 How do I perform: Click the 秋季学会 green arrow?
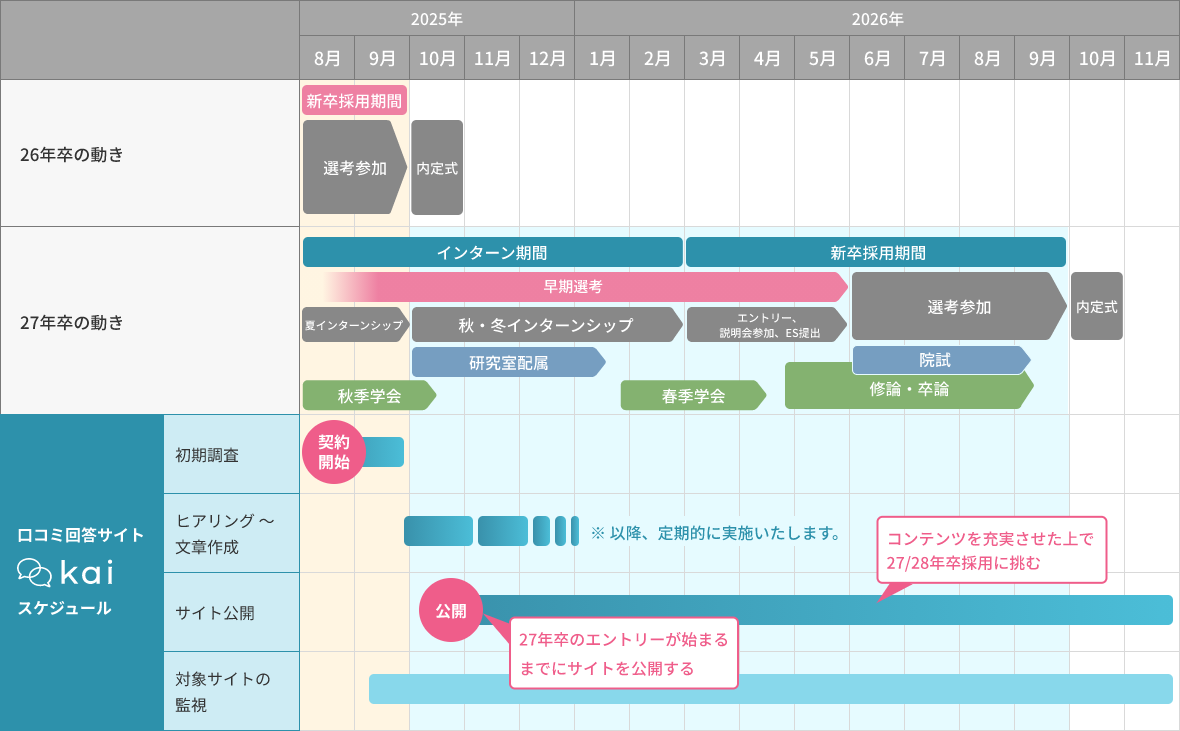(368, 396)
